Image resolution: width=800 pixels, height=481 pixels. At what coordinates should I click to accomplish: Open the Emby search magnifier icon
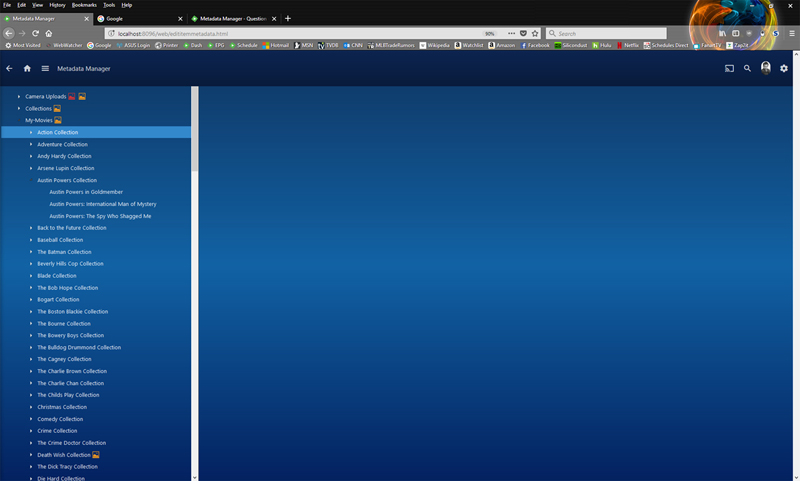point(747,68)
